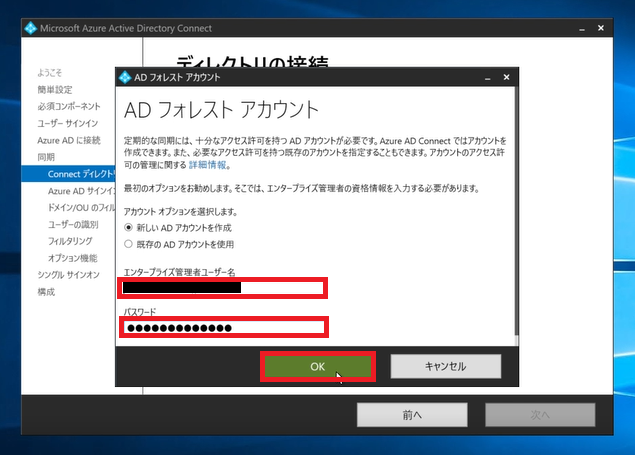Click the large AD フォレスト アカウント heading
Image resolution: width=635 pixels, height=455 pixels.
click(222, 110)
